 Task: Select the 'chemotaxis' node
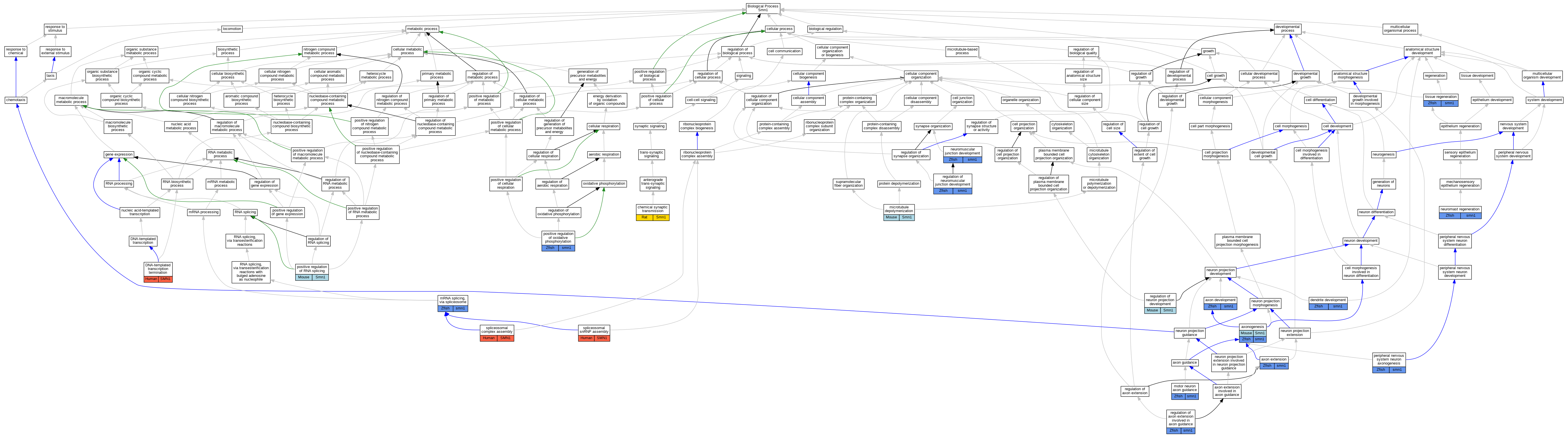pos(16,100)
